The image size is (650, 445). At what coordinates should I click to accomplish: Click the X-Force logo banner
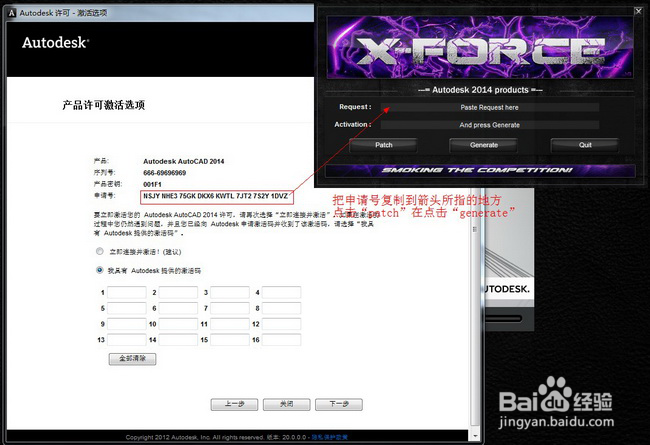480,47
